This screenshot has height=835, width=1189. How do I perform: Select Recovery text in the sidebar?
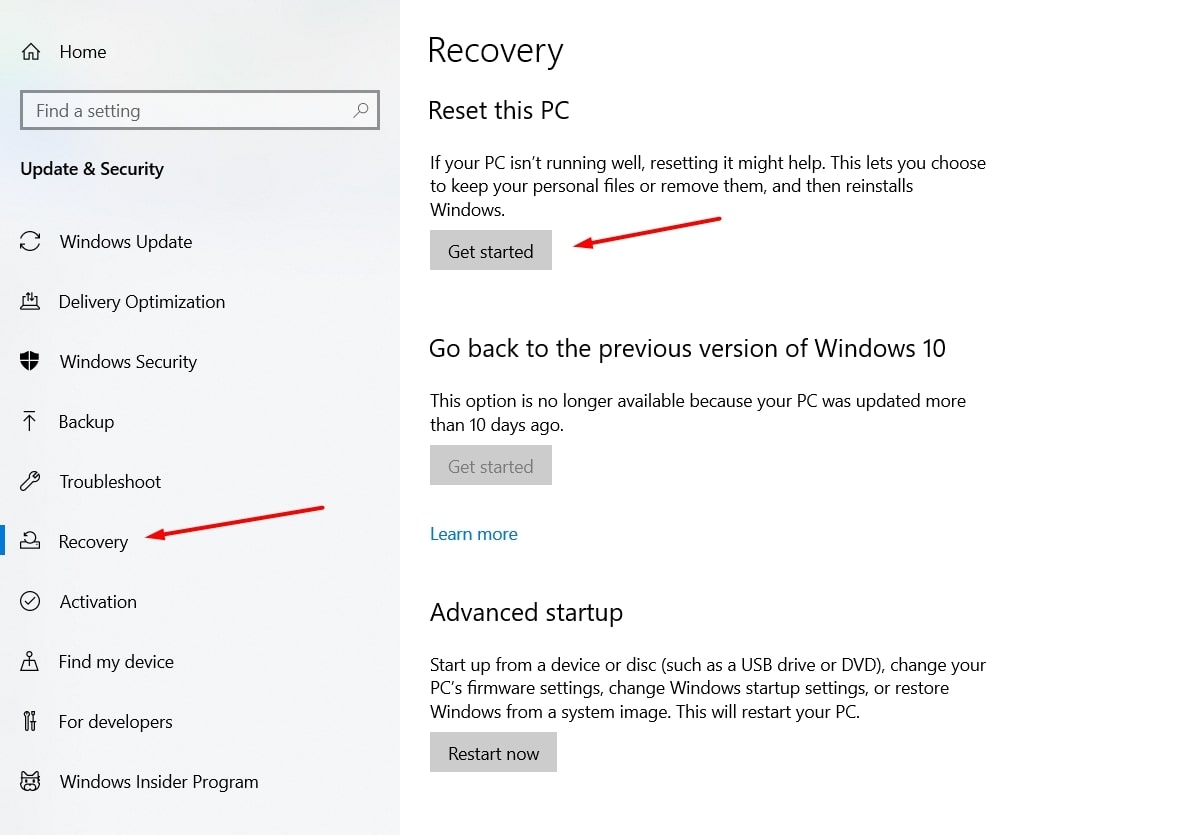pyautogui.click(x=93, y=542)
